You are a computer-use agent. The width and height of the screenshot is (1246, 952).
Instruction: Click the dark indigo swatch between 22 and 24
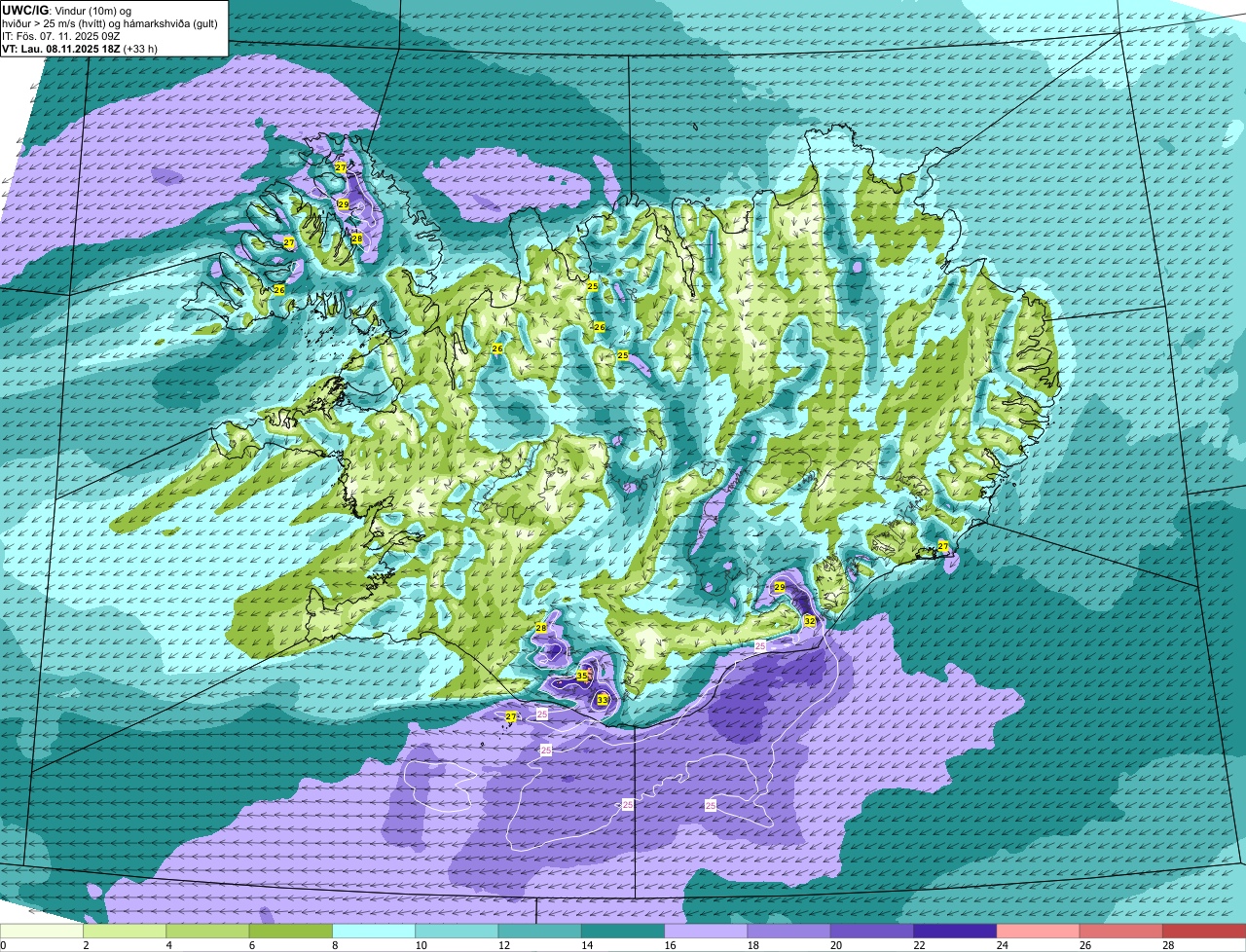point(956,931)
